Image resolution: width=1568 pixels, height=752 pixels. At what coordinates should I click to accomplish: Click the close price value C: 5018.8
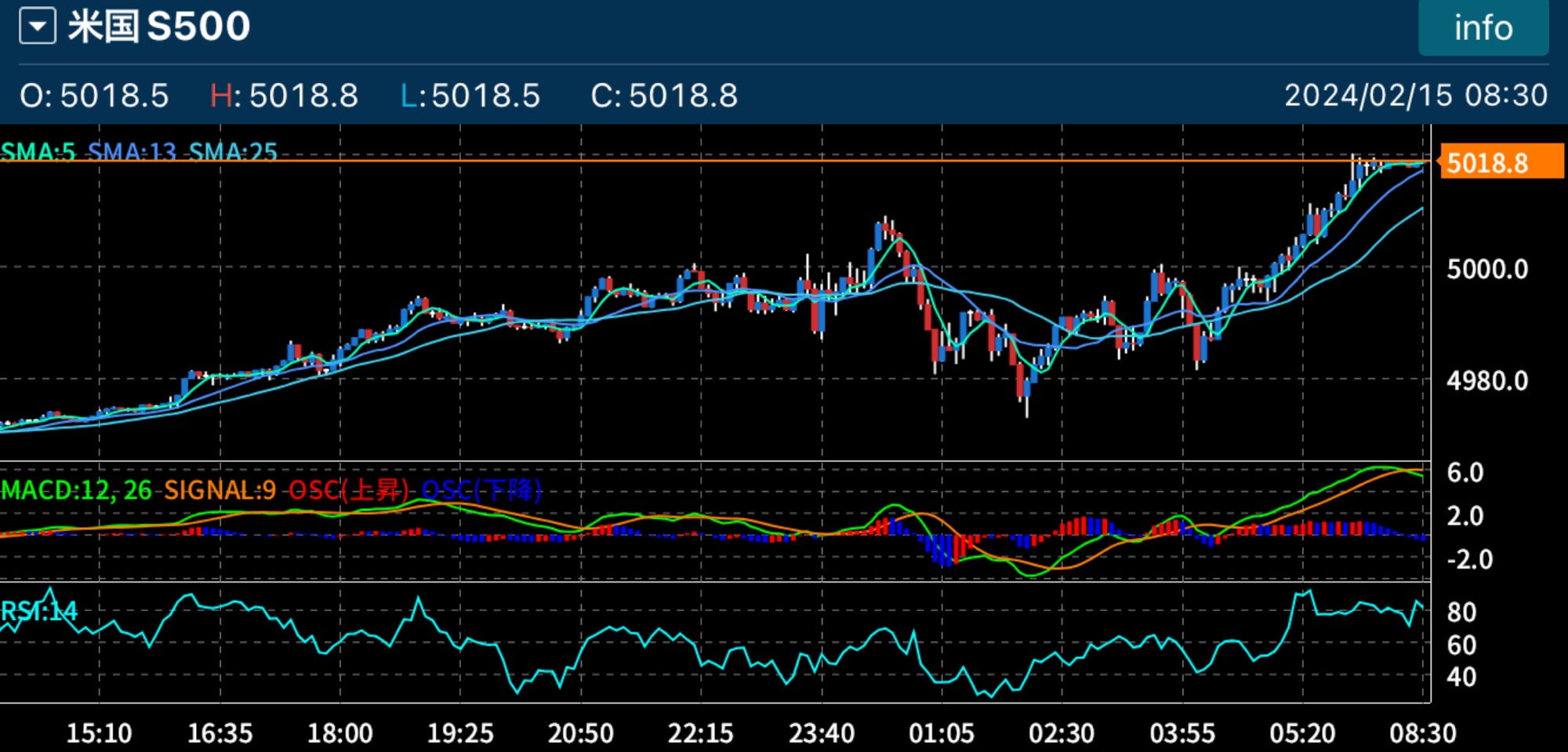pos(664,96)
